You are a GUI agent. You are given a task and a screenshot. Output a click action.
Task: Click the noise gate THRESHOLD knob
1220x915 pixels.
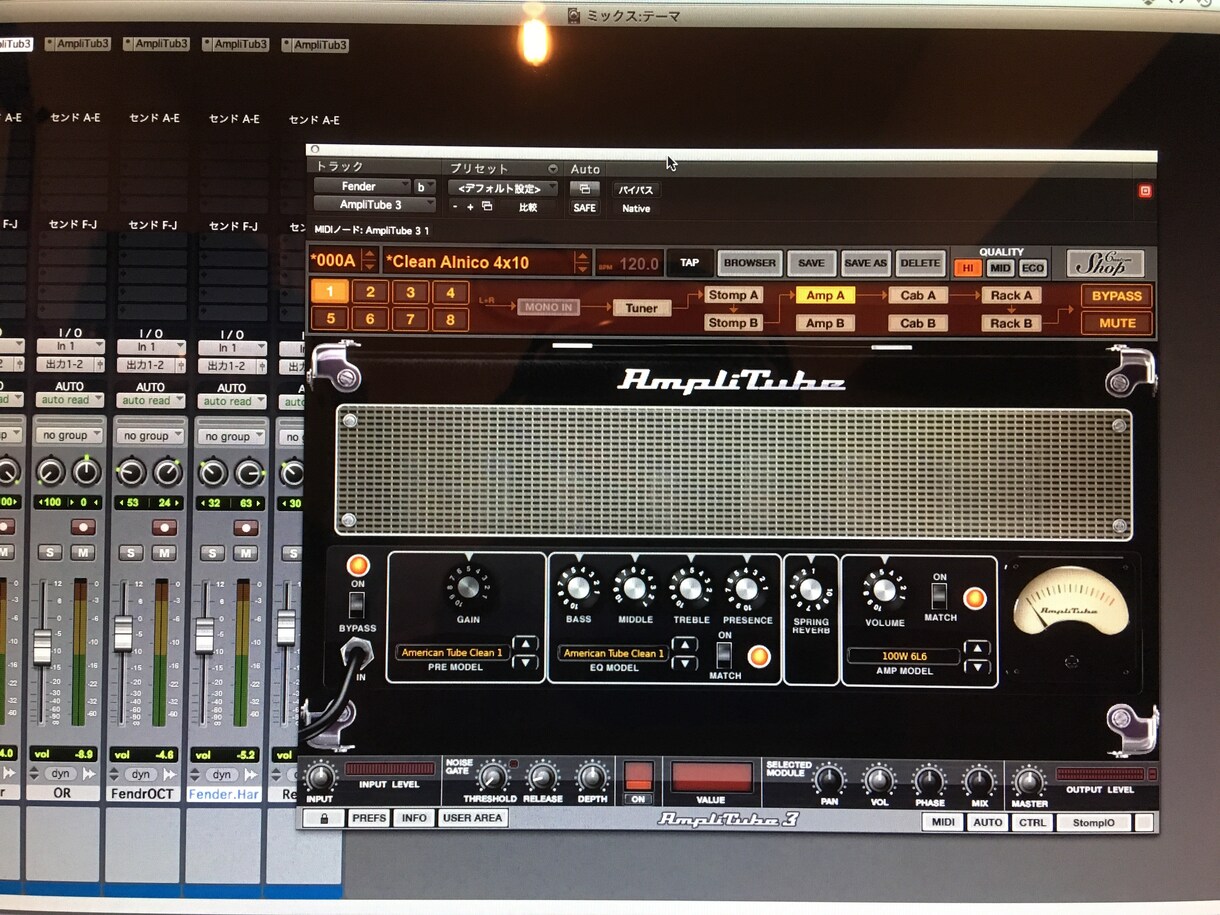coord(491,777)
